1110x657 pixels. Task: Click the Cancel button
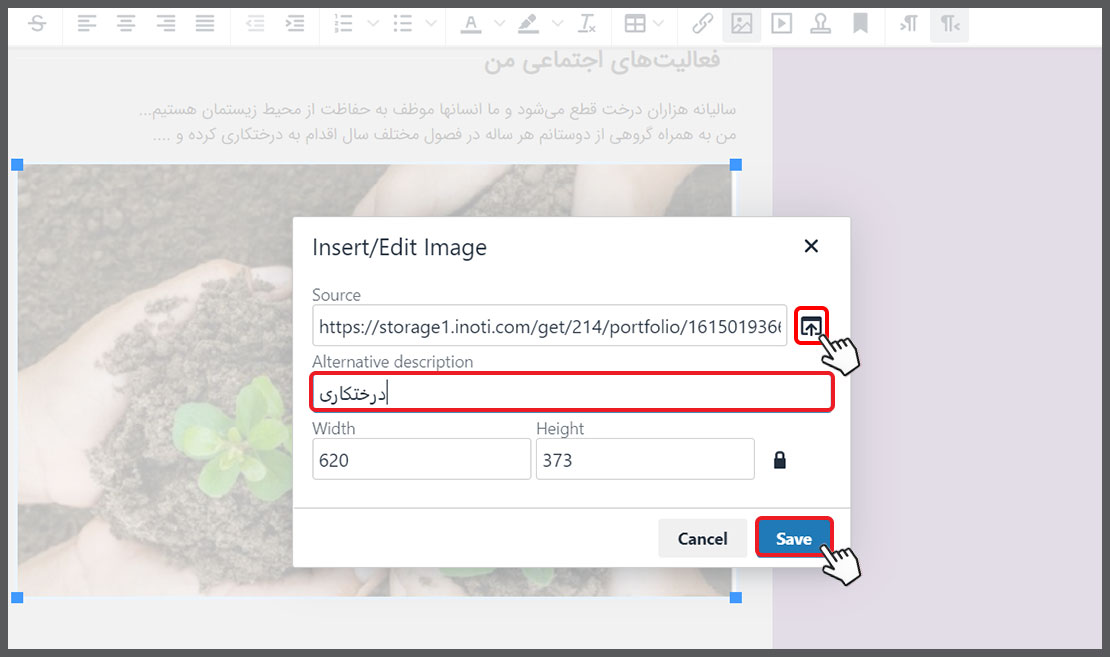tap(702, 538)
